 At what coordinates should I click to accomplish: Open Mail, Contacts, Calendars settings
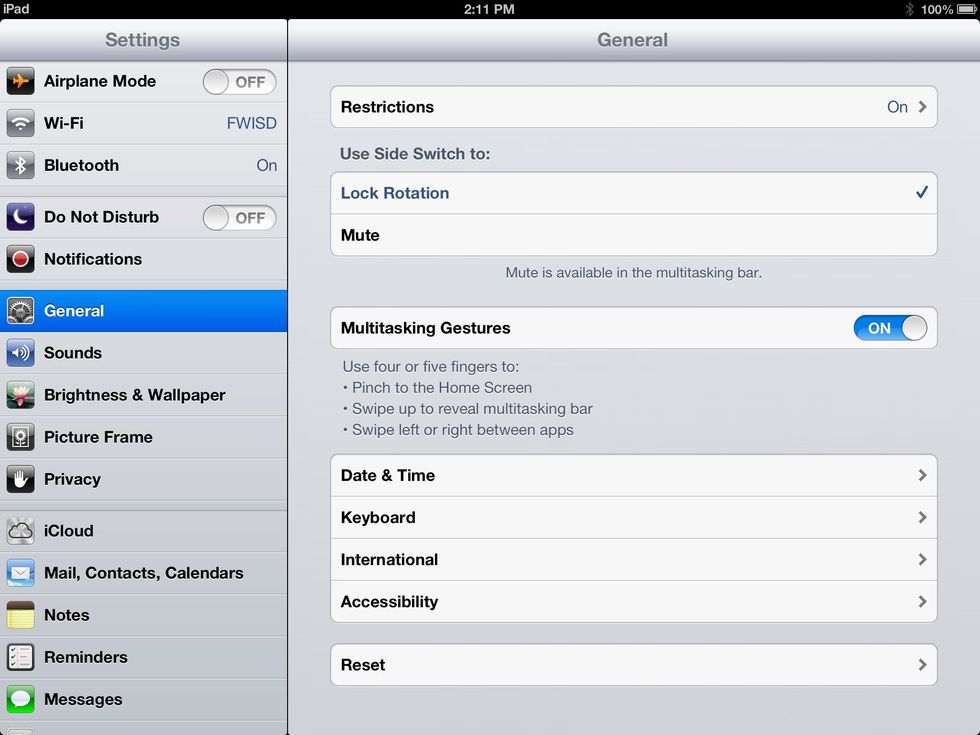point(143,573)
